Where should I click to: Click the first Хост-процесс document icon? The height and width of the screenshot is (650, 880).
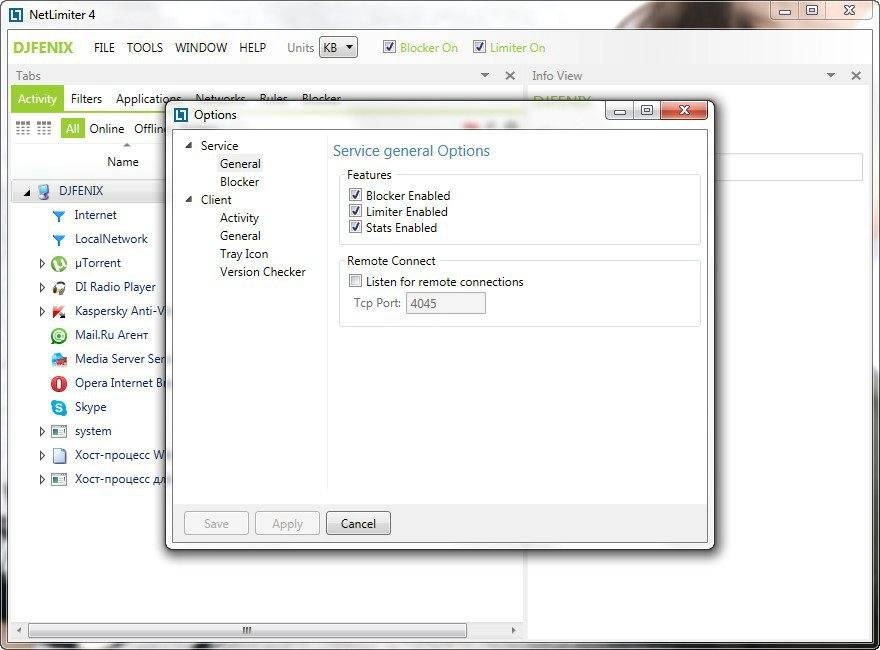[58, 455]
